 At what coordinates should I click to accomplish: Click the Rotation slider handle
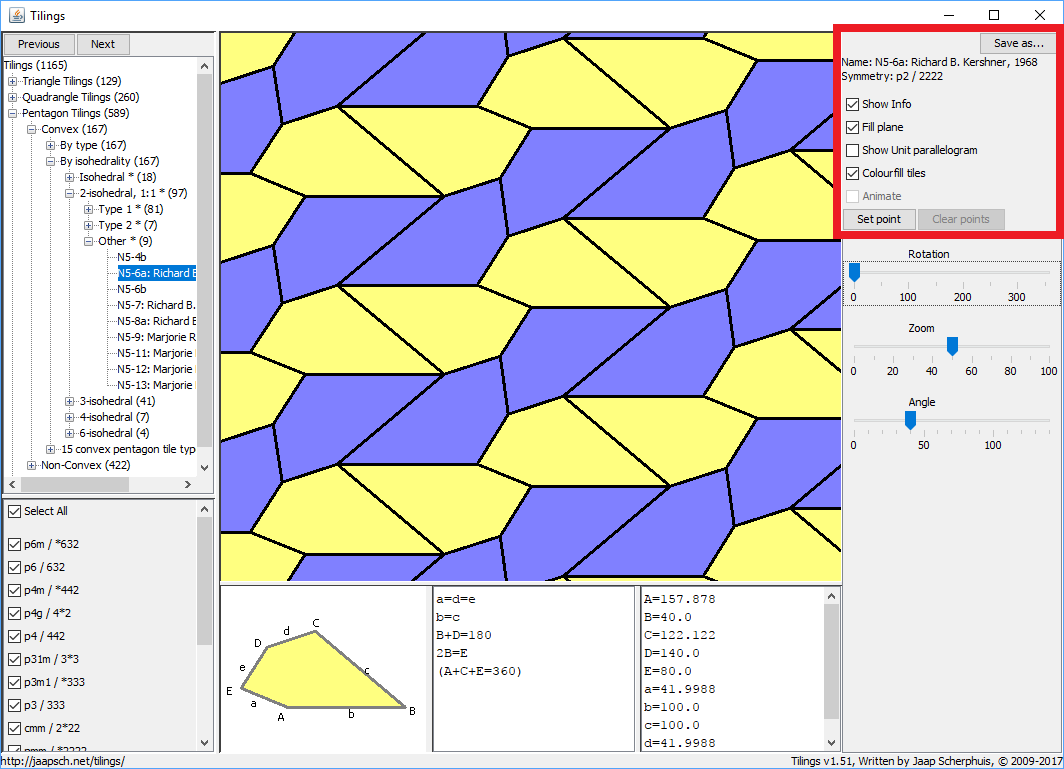tap(854, 272)
